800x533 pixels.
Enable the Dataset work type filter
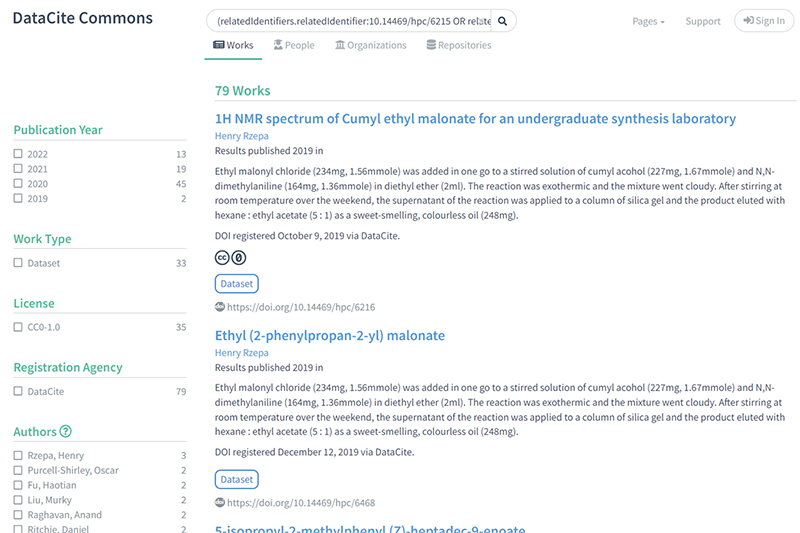pos(18,263)
